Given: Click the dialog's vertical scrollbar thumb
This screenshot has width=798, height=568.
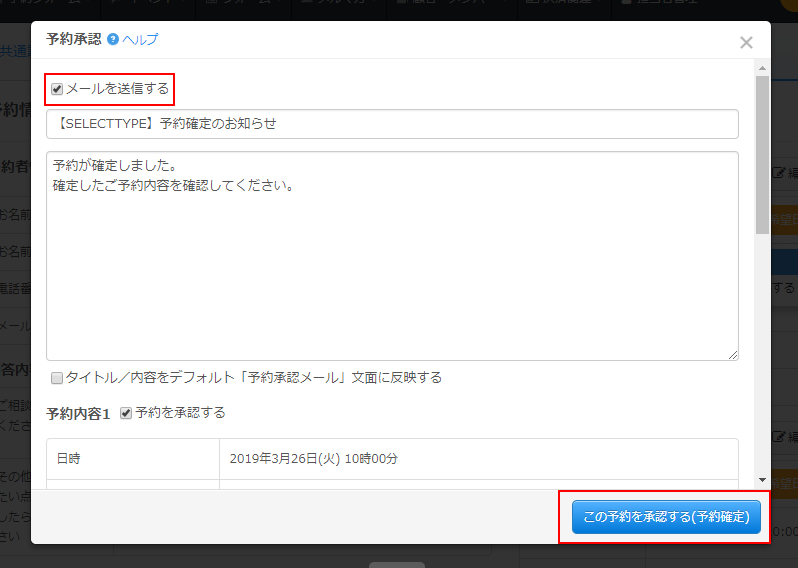Looking at the screenshot, I should (x=762, y=150).
